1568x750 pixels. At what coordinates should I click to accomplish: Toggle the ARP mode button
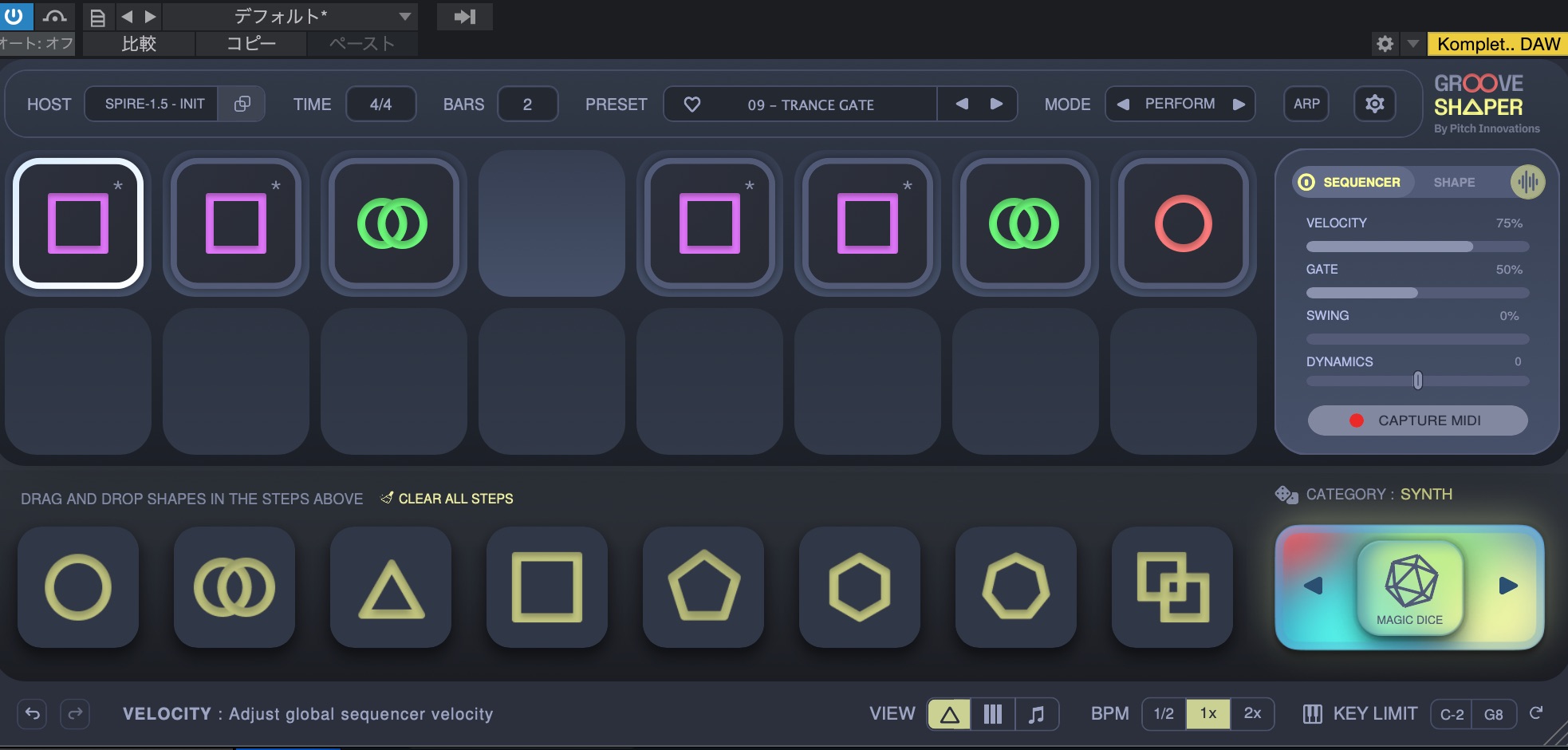(x=1306, y=104)
